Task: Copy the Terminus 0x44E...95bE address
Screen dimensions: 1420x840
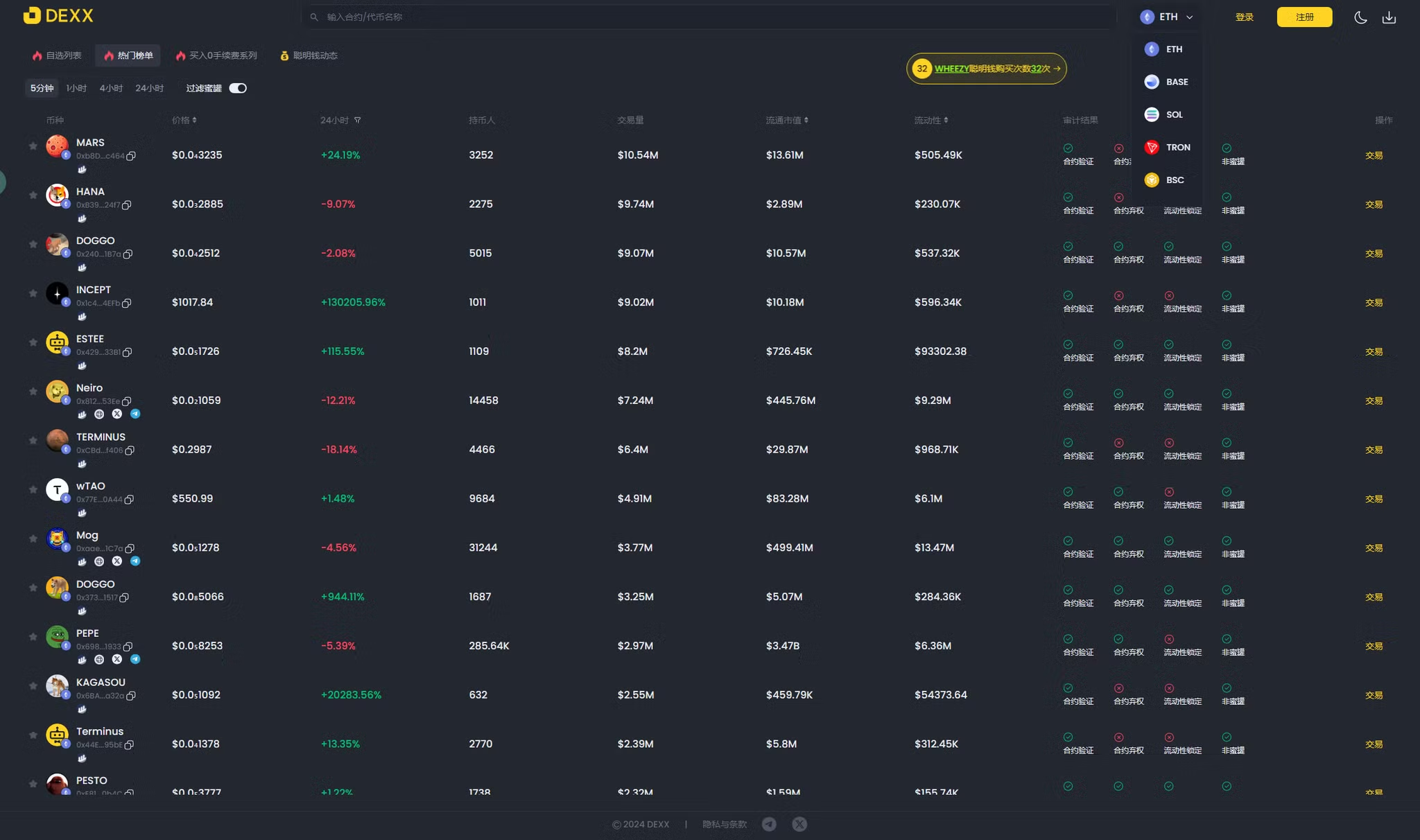Action: pos(130,745)
